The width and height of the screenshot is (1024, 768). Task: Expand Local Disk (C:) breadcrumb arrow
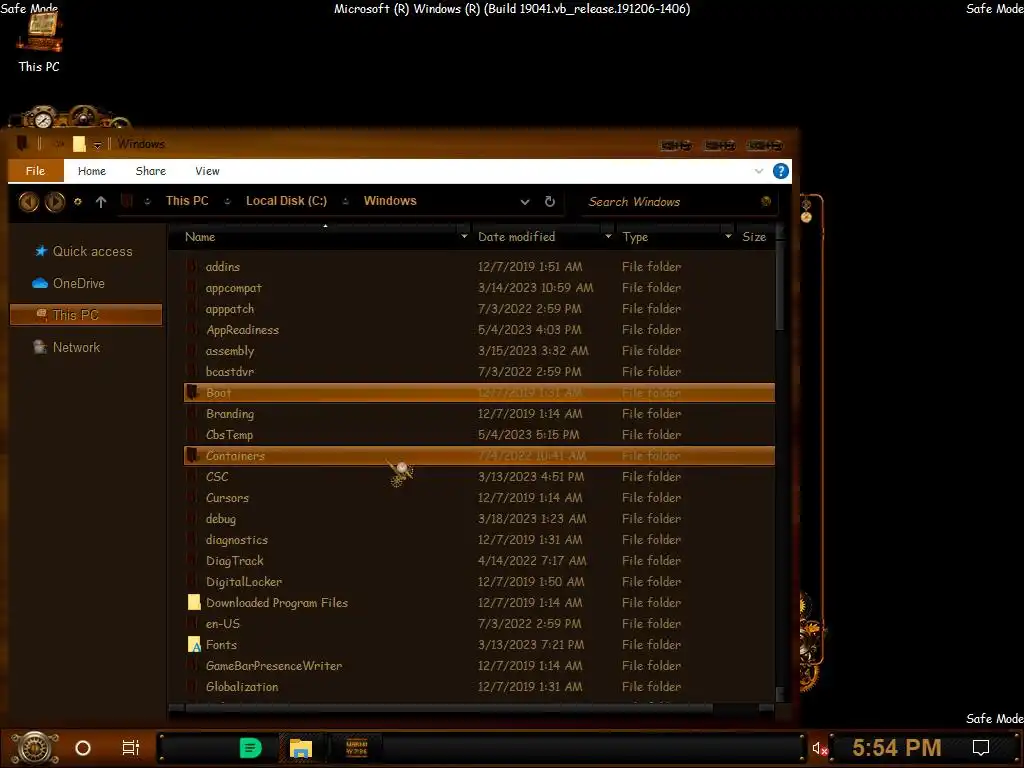[345, 201]
